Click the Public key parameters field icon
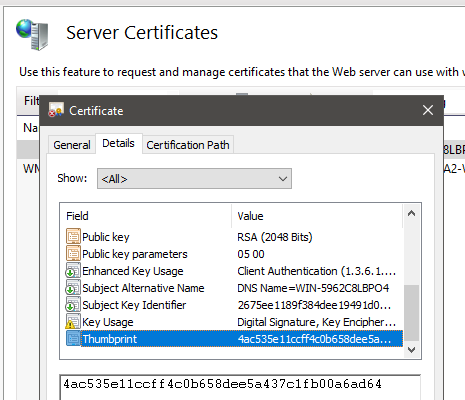 [73, 254]
